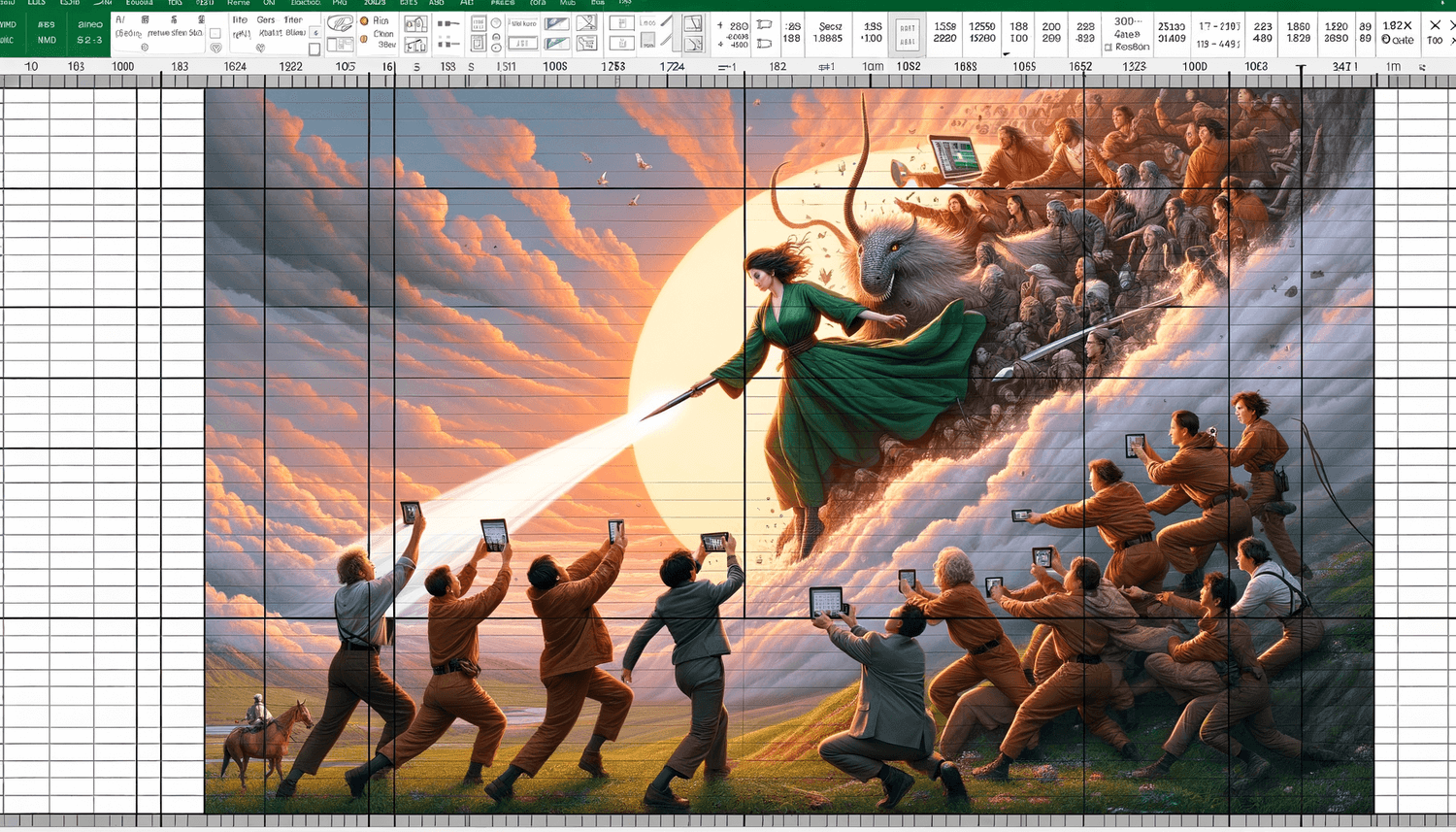Click the layout panel icon below the pen sketch

click(340, 45)
